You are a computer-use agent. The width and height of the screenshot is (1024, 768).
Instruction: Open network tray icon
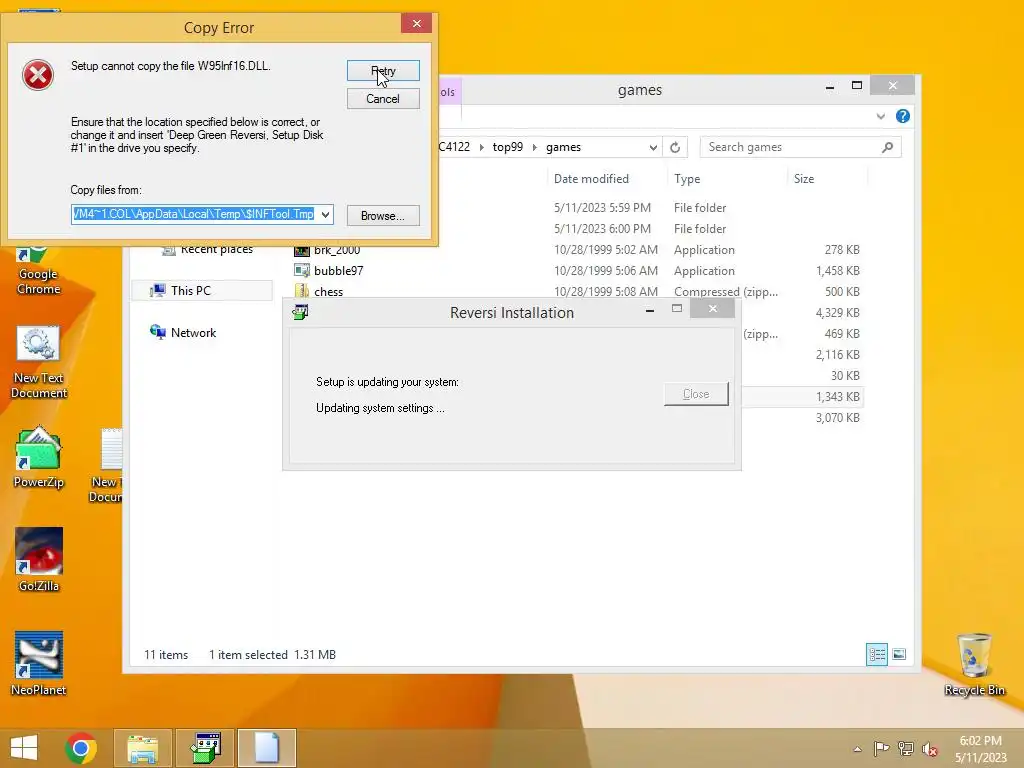pos(905,748)
